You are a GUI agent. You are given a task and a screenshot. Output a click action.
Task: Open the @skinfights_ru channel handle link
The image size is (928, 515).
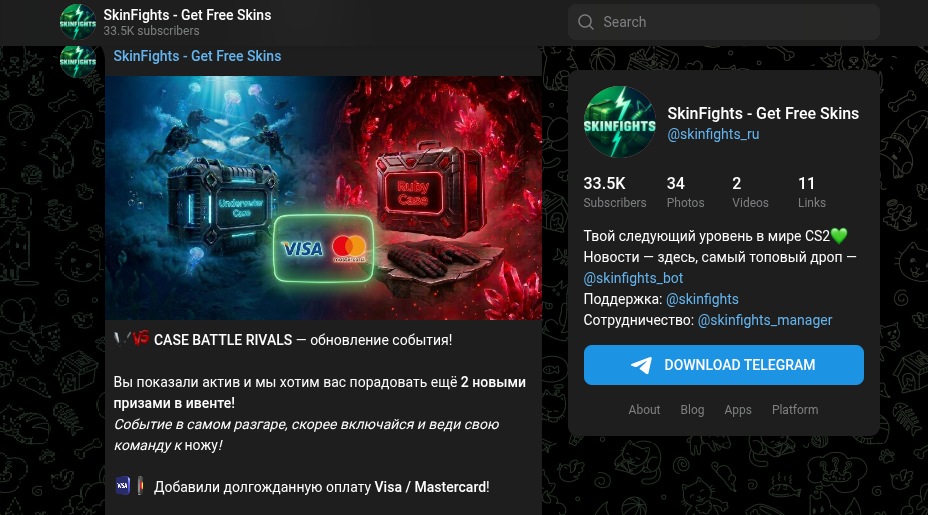713,134
